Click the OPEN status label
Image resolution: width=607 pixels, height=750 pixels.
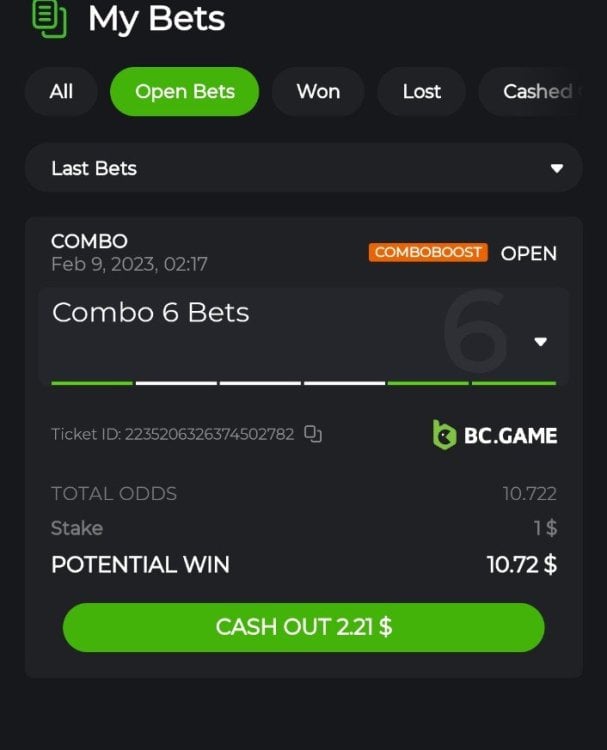(529, 254)
